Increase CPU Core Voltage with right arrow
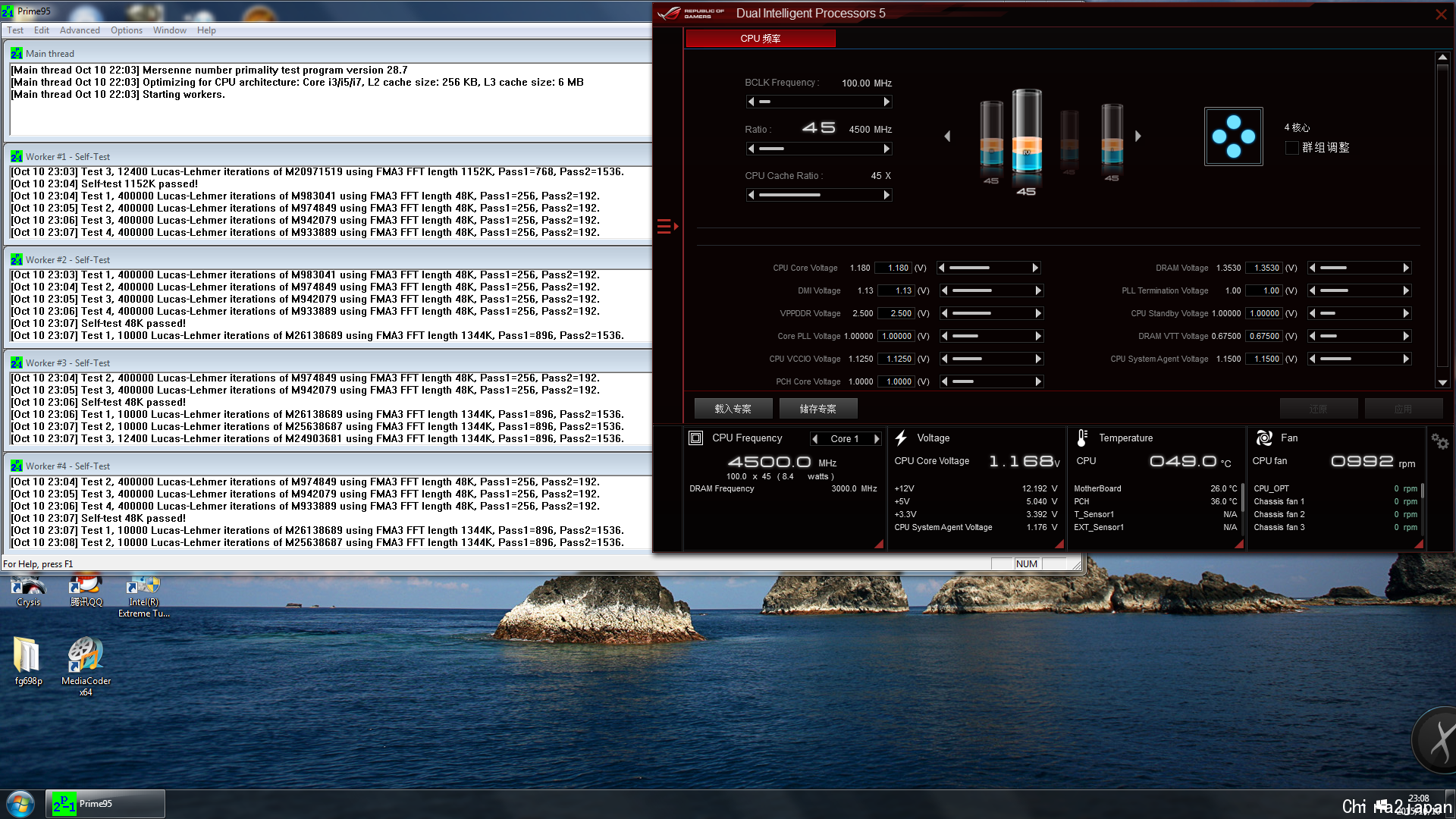Viewport: 1456px width, 819px height. click(1035, 268)
